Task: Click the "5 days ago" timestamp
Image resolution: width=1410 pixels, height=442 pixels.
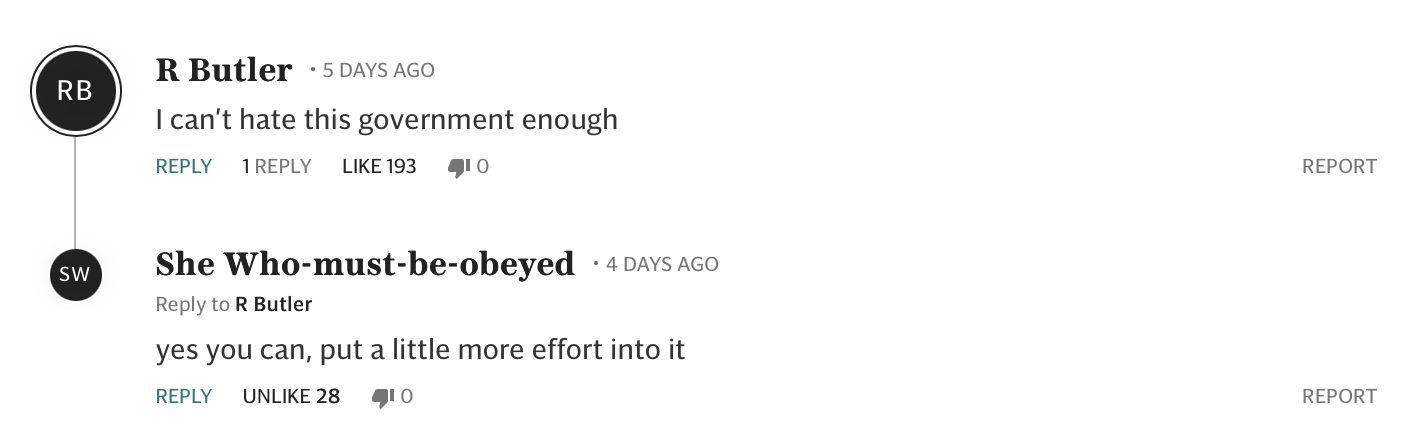Action: pos(378,71)
